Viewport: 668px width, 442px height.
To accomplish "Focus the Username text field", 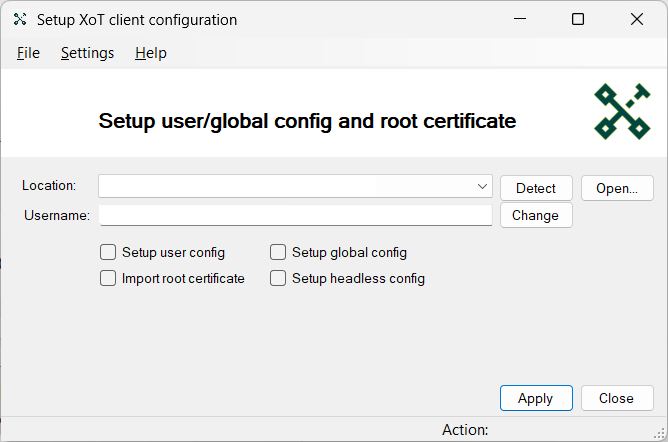I will pos(296,215).
